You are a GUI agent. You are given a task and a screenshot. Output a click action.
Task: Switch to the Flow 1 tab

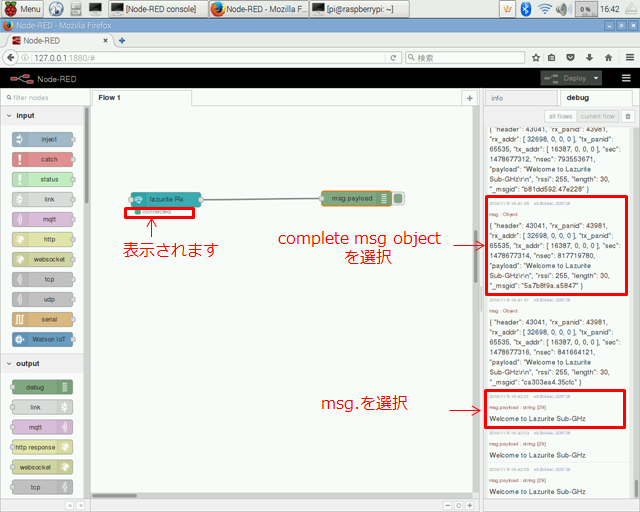click(x=142, y=98)
